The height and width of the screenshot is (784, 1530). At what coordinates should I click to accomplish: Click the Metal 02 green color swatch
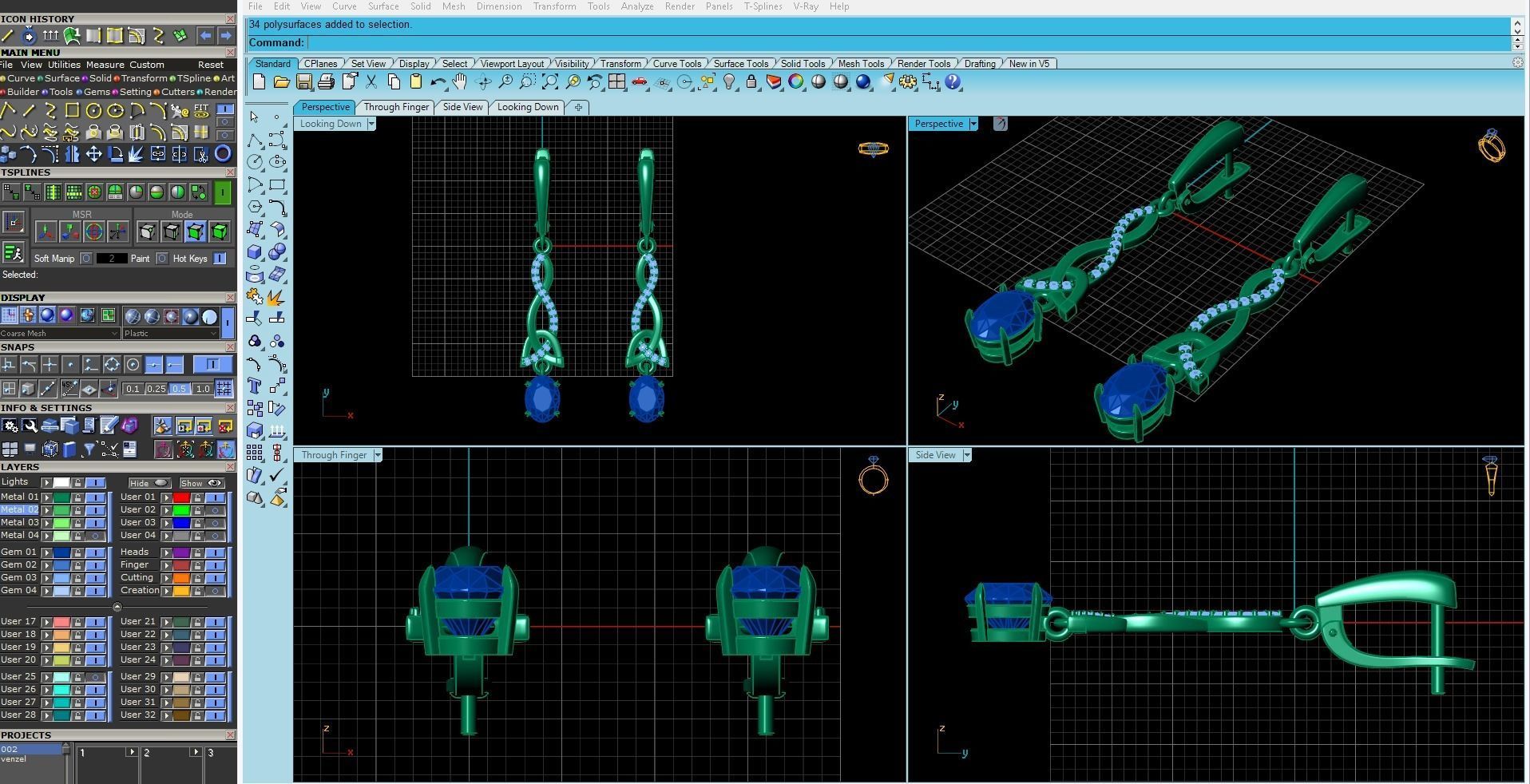click(61, 510)
